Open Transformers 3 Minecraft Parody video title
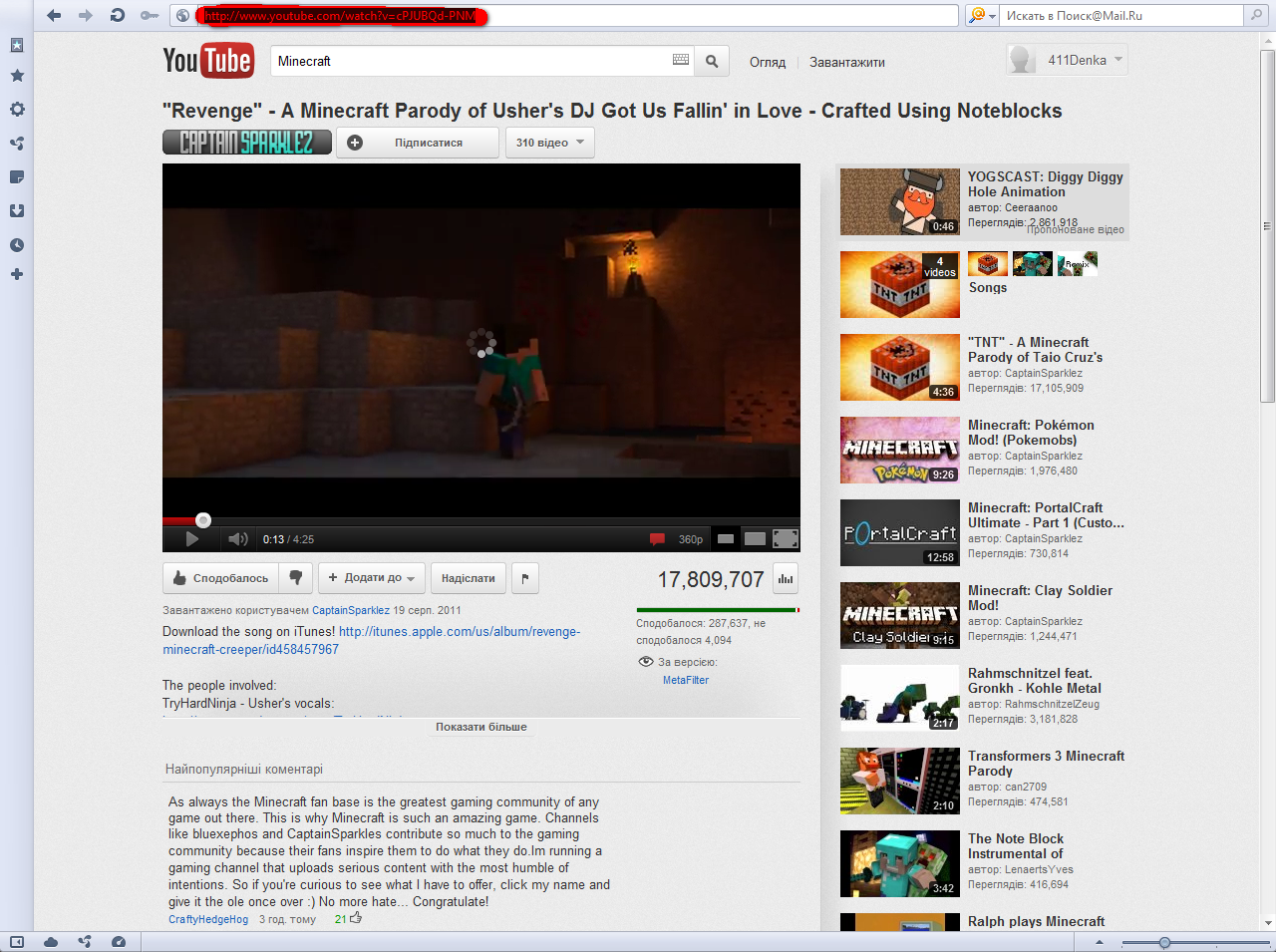This screenshot has width=1276, height=952. (x=1046, y=764)
